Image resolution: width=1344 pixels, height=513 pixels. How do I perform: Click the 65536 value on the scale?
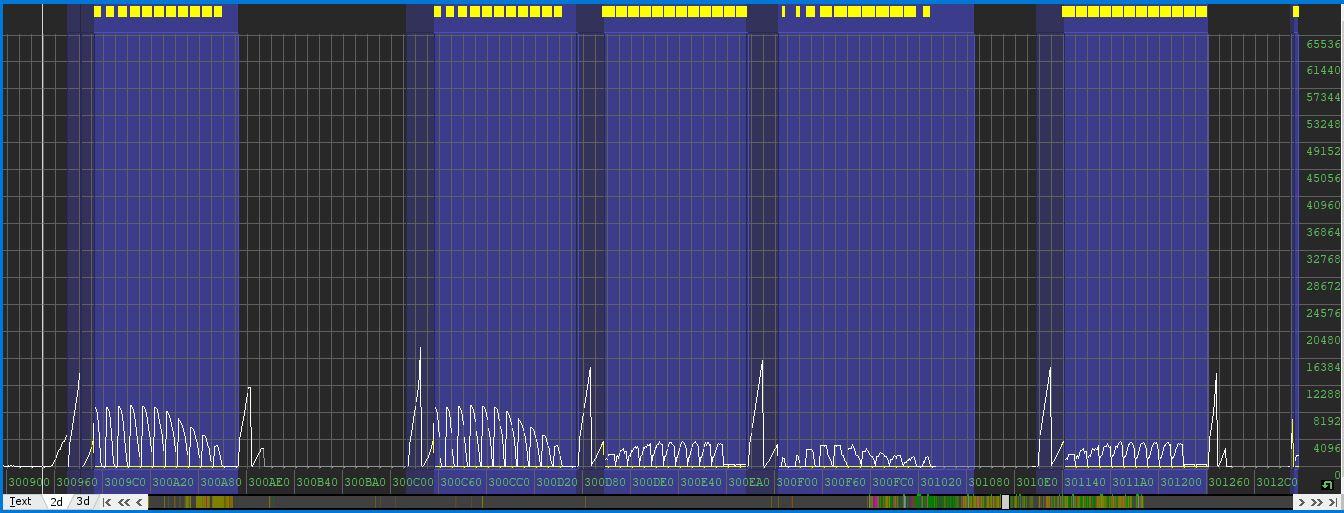(x=1322, y=44)
